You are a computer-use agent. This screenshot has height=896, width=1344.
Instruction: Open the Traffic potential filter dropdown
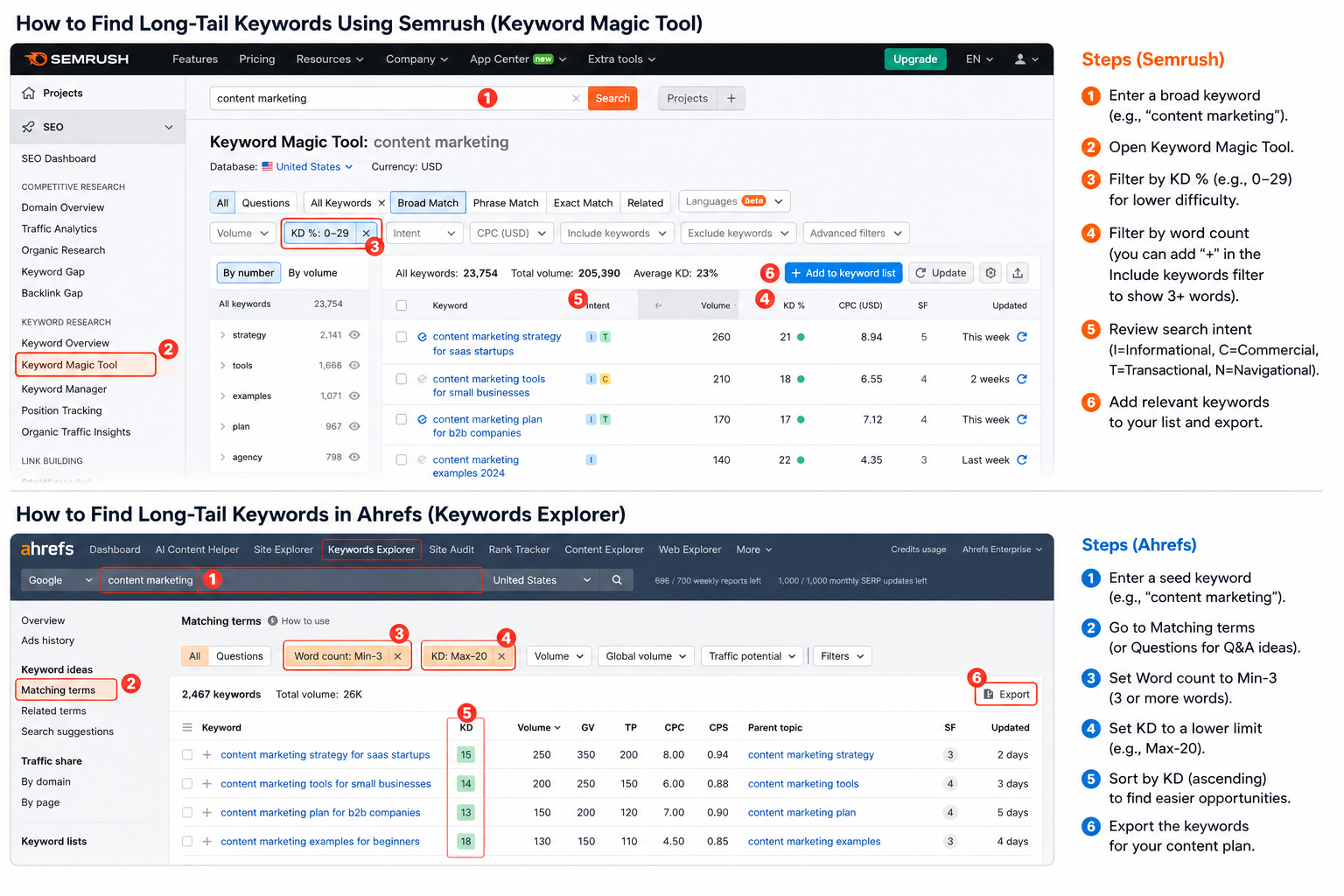(x=752, y=656)
